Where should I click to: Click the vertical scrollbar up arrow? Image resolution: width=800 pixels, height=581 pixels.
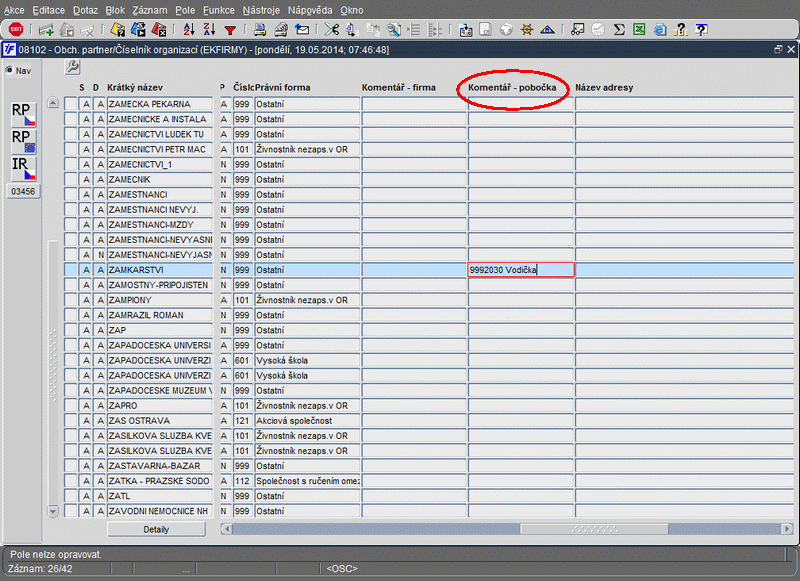(53, 103)
